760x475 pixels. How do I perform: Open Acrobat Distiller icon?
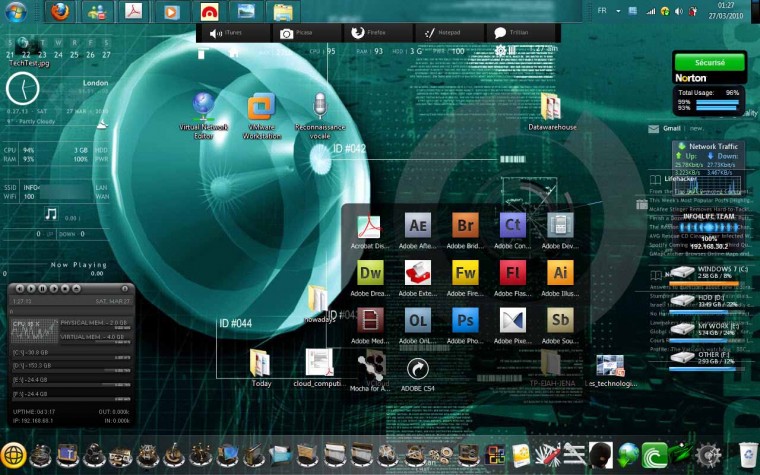pyautogui.click(x=369, y=226)
